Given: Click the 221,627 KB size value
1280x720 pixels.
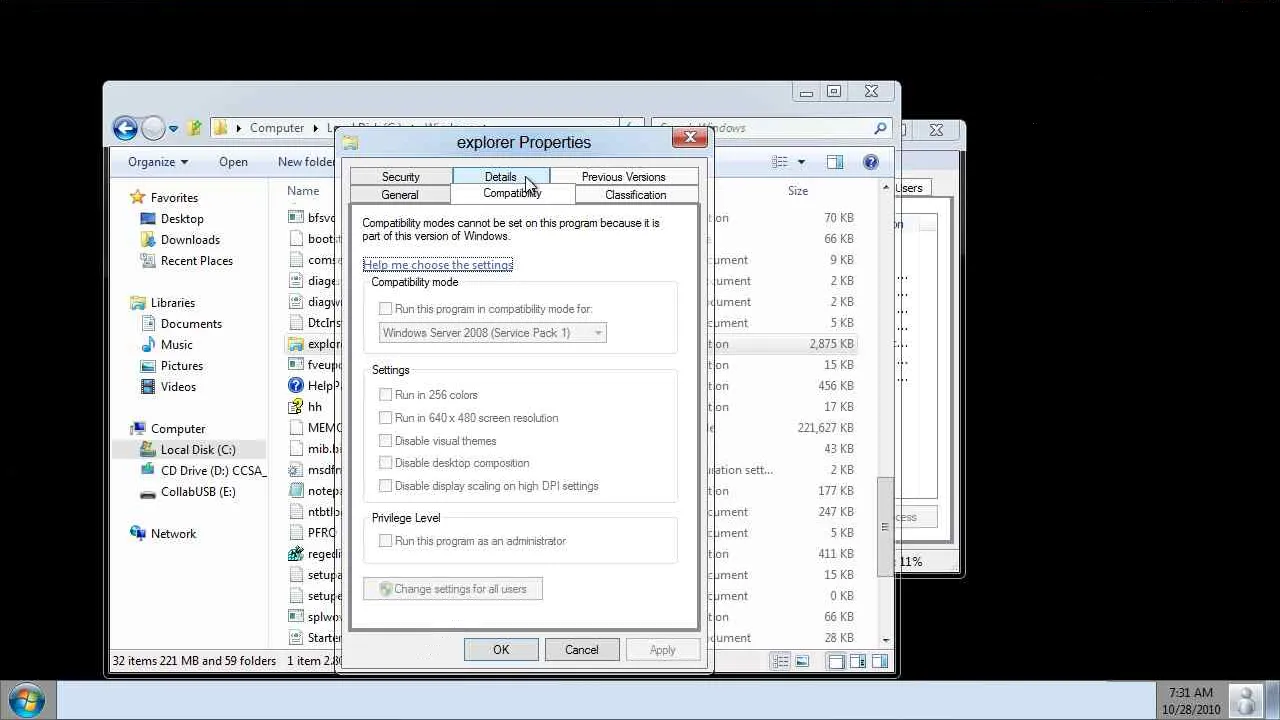Looking at the screenshot, I should [826, 428].
